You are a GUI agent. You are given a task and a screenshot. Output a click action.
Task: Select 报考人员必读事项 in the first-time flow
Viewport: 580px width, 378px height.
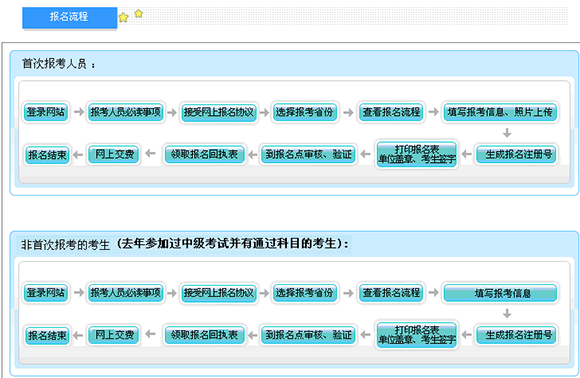point(125,112)
